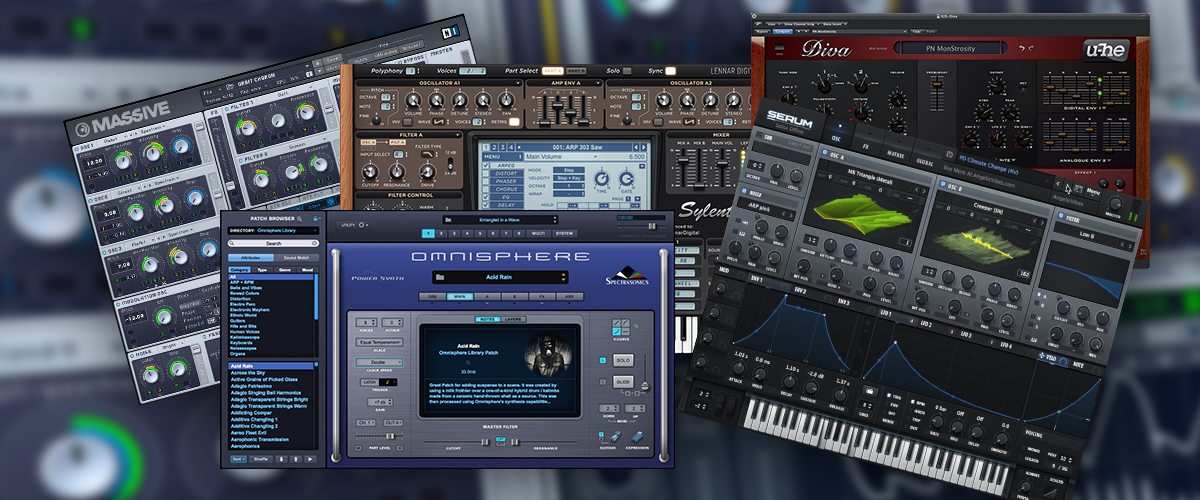The height and width of the screenshot is (500, 1200).
Task: Click the Search field in Patch Browser
Action: tap(274, 243)
